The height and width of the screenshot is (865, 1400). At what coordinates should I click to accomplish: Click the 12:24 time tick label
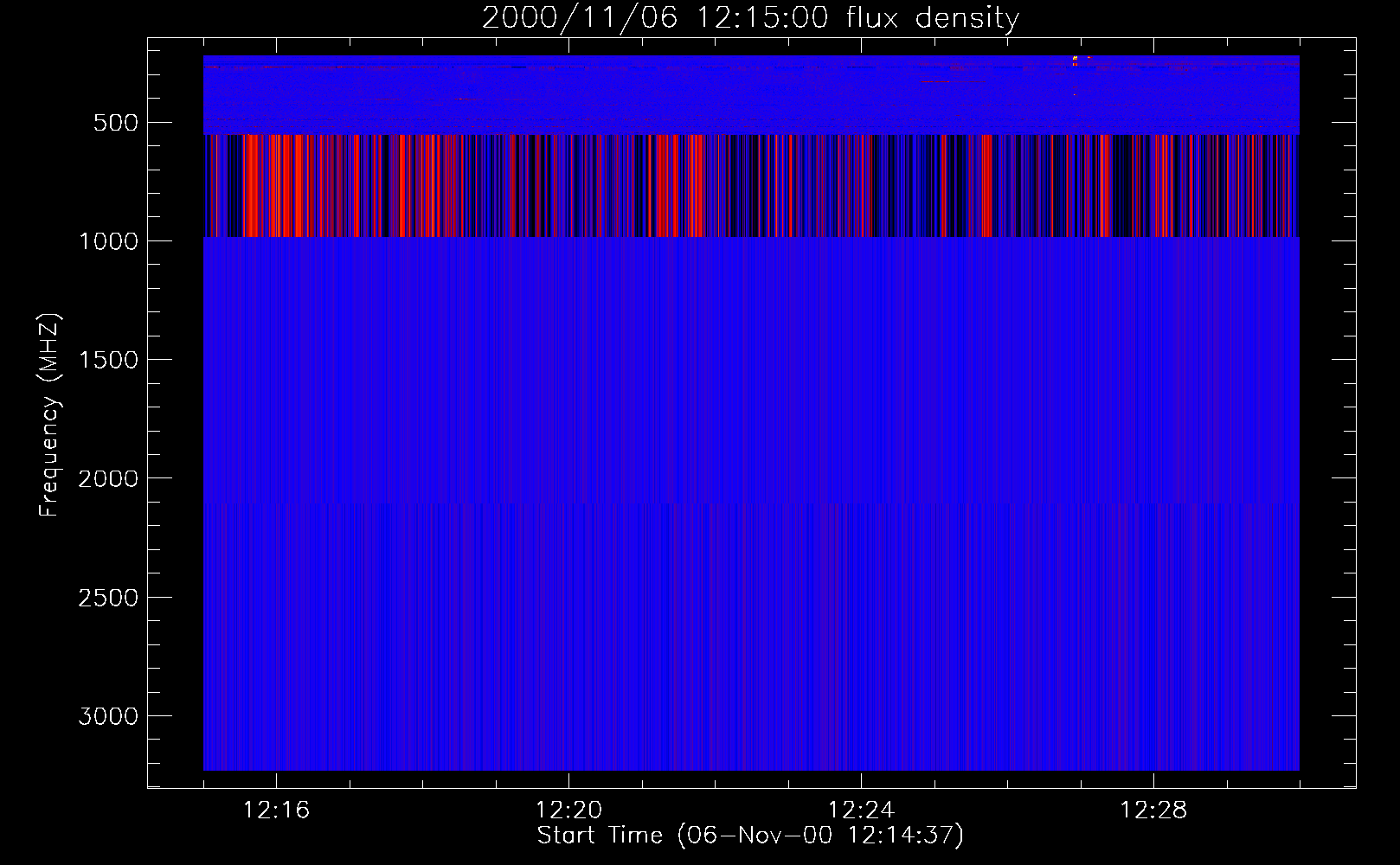(861, 811)
